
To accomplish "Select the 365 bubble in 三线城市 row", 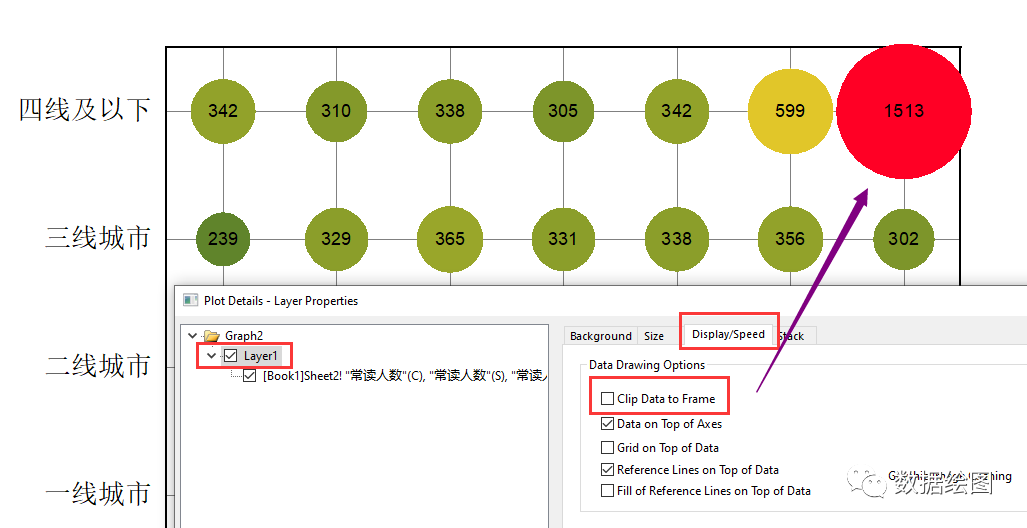I will click(x=449, y=239).
